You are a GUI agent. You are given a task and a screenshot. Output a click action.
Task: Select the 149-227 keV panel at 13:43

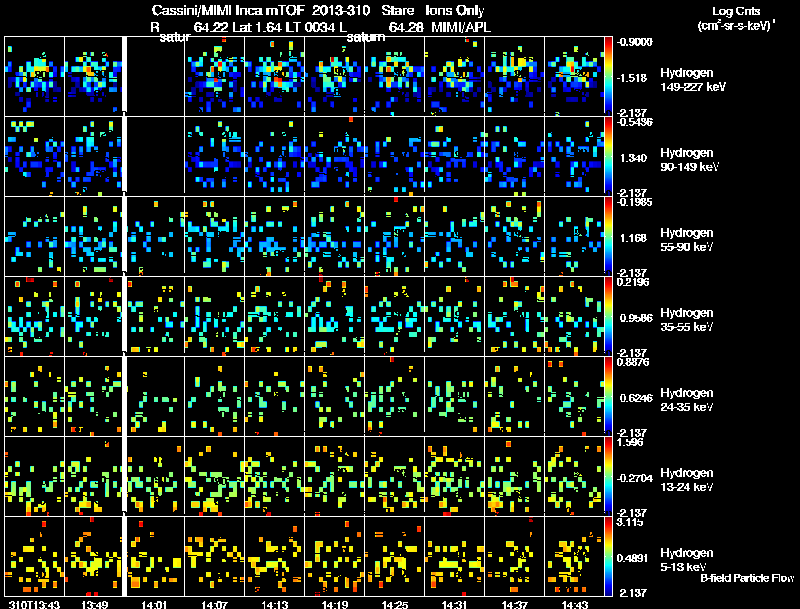(x=34, y=75)
